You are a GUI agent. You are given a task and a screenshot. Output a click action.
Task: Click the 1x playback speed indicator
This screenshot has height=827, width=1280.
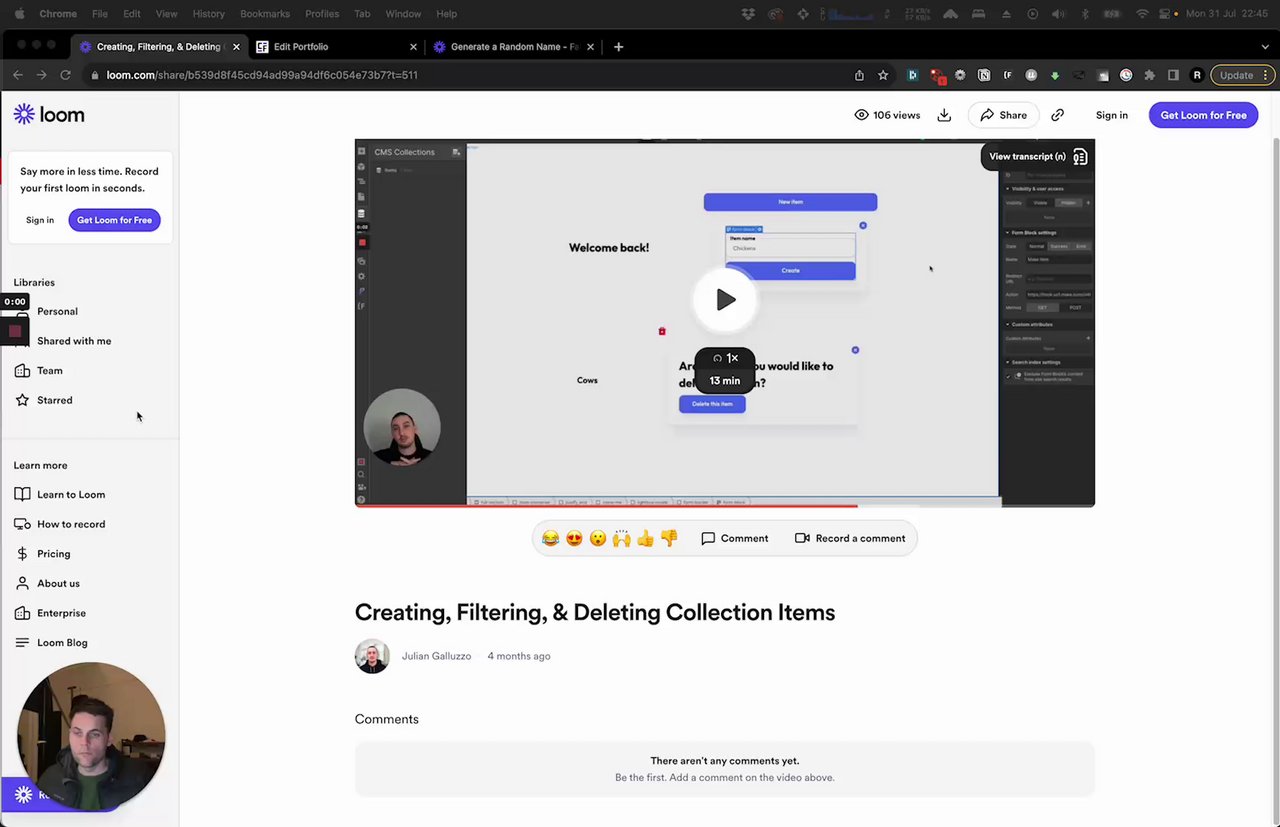[725, 358]
